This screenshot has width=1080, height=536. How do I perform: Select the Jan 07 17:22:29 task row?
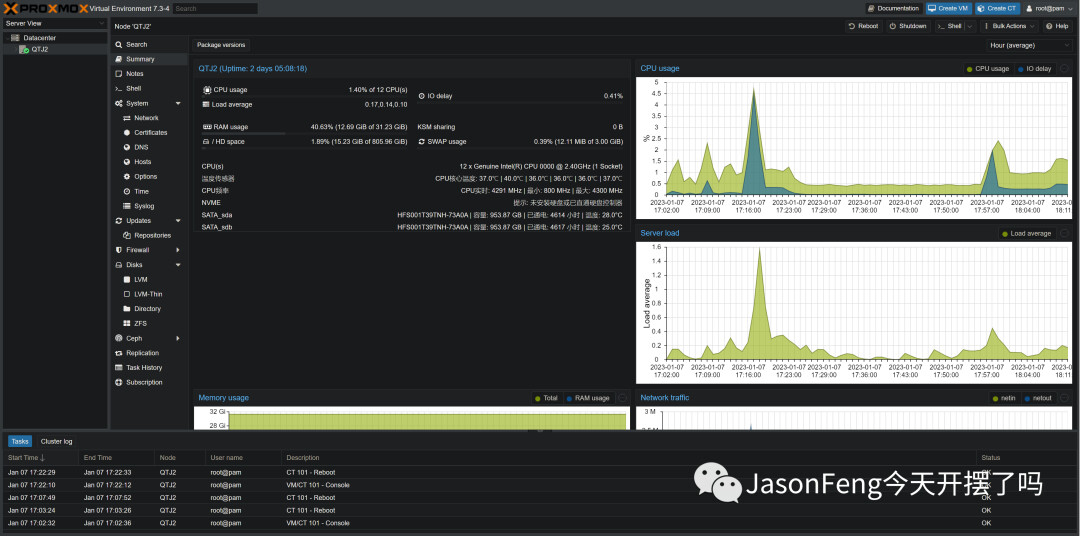pos(540,473)
